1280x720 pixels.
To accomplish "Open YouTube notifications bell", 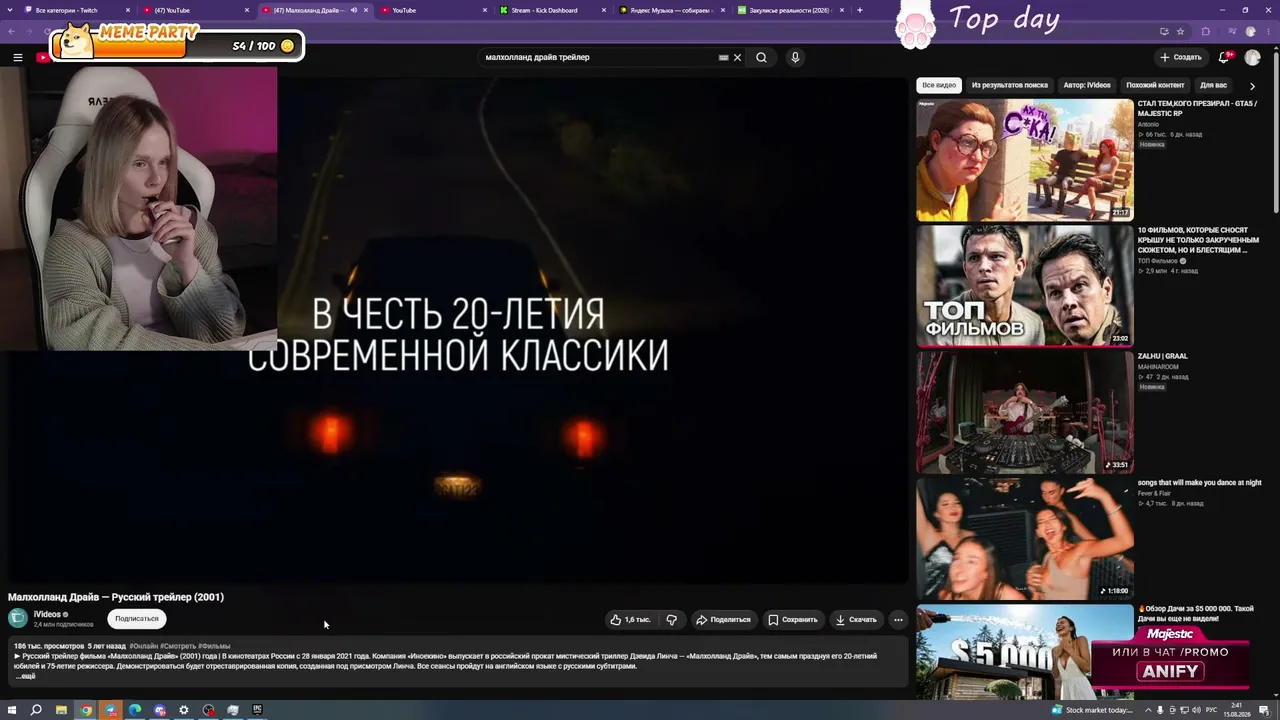I will 1224,57.
